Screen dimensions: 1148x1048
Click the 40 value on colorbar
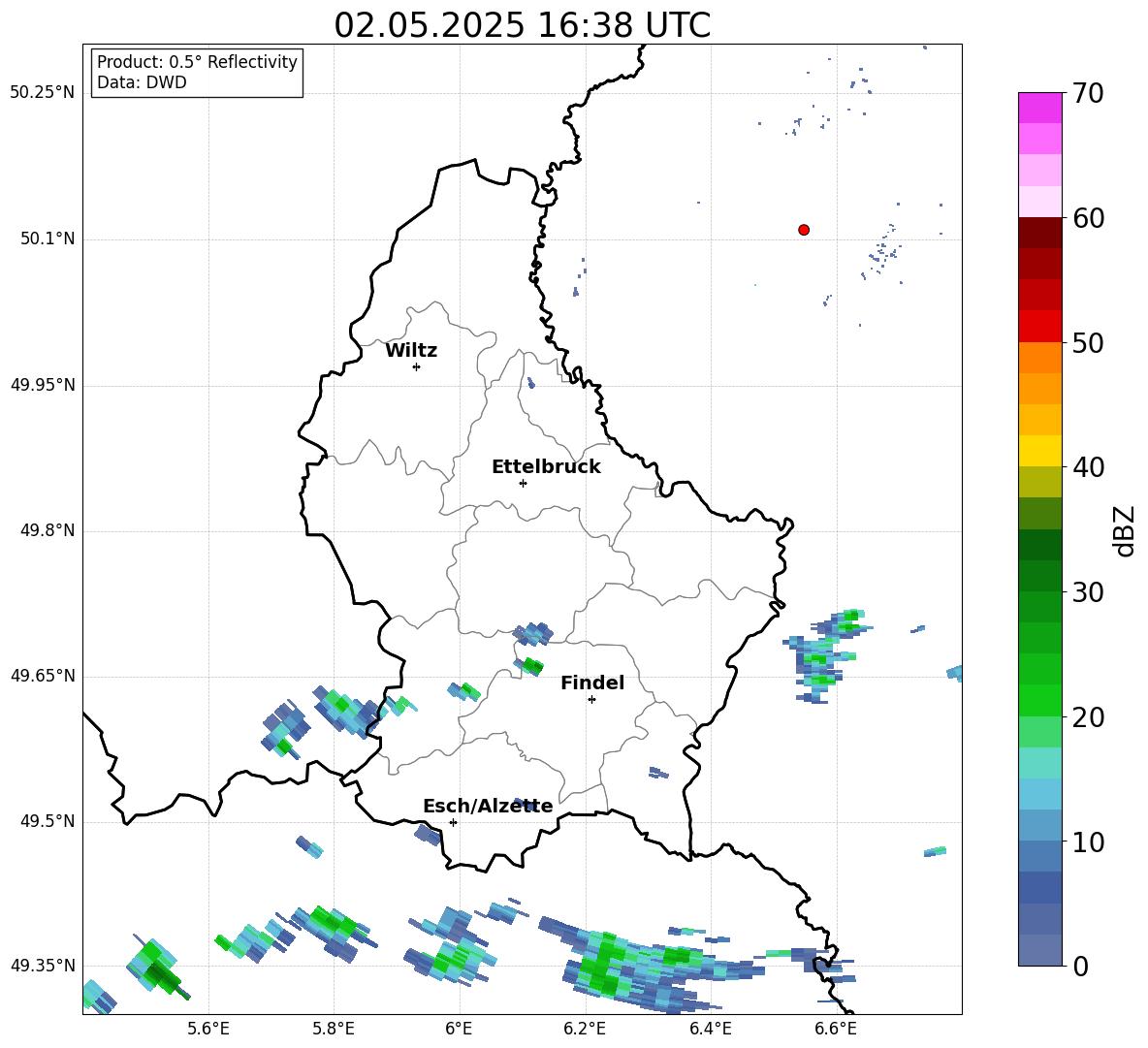coord(1088,467)
